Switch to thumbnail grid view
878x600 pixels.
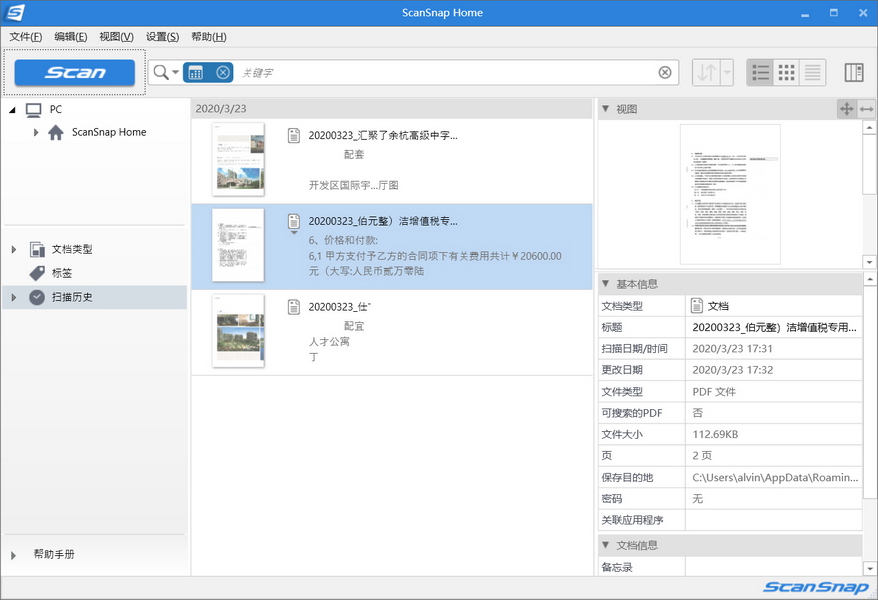(786, 72)
